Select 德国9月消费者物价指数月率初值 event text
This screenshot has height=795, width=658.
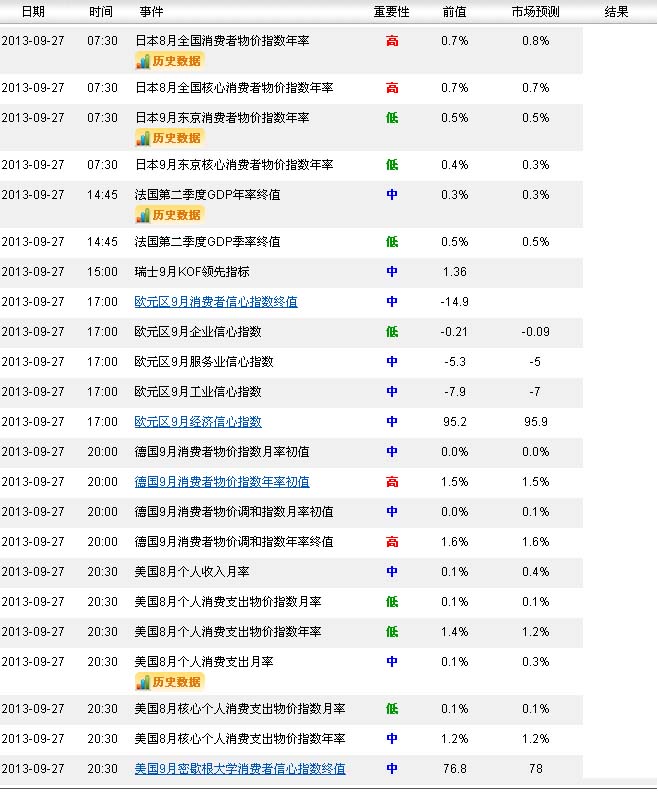[222, 452]
